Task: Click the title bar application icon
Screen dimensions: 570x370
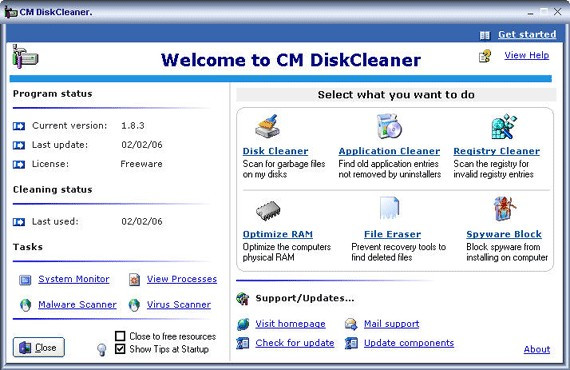Action: point(11,12)
